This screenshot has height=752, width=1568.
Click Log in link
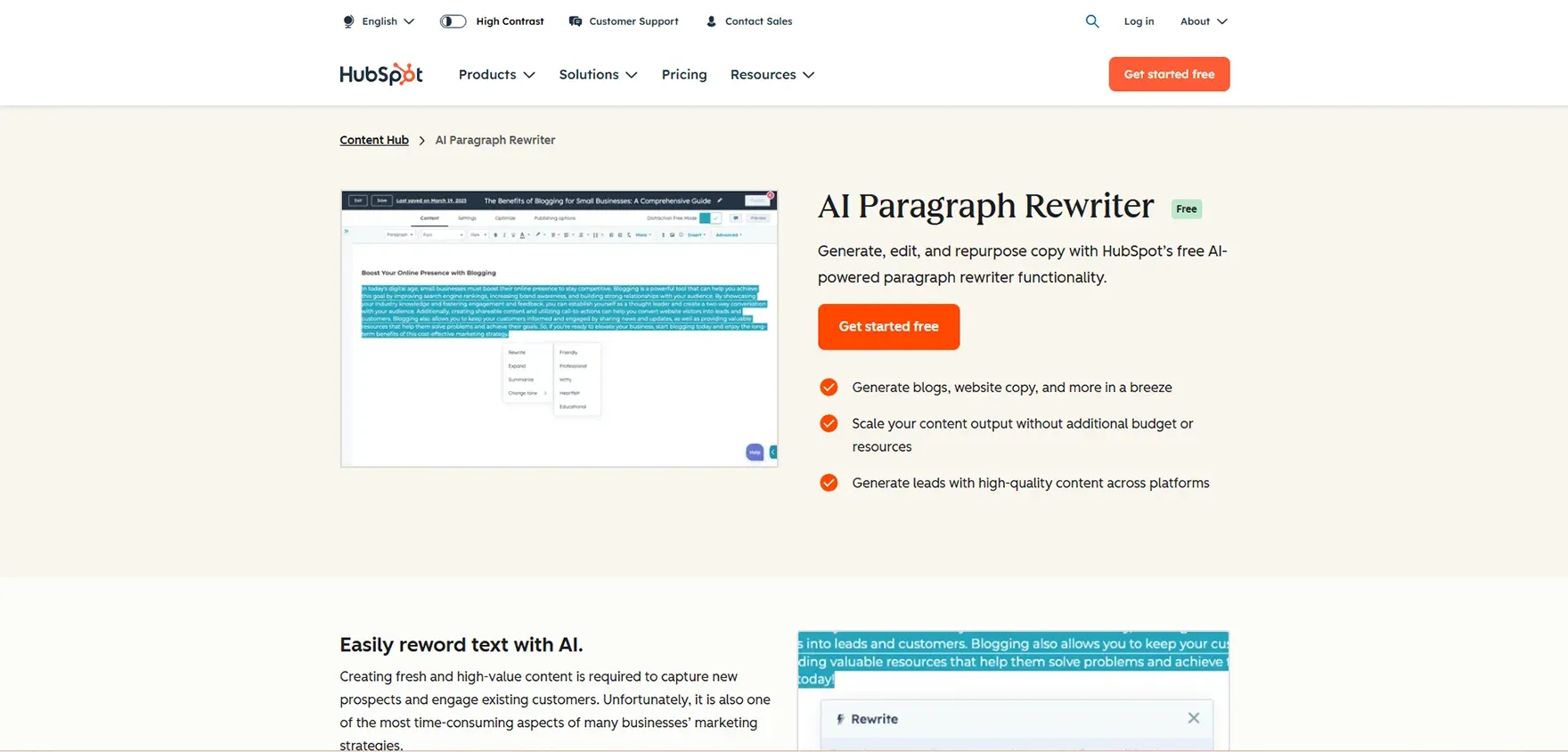pyautogui.click(x=1139, y=21)
